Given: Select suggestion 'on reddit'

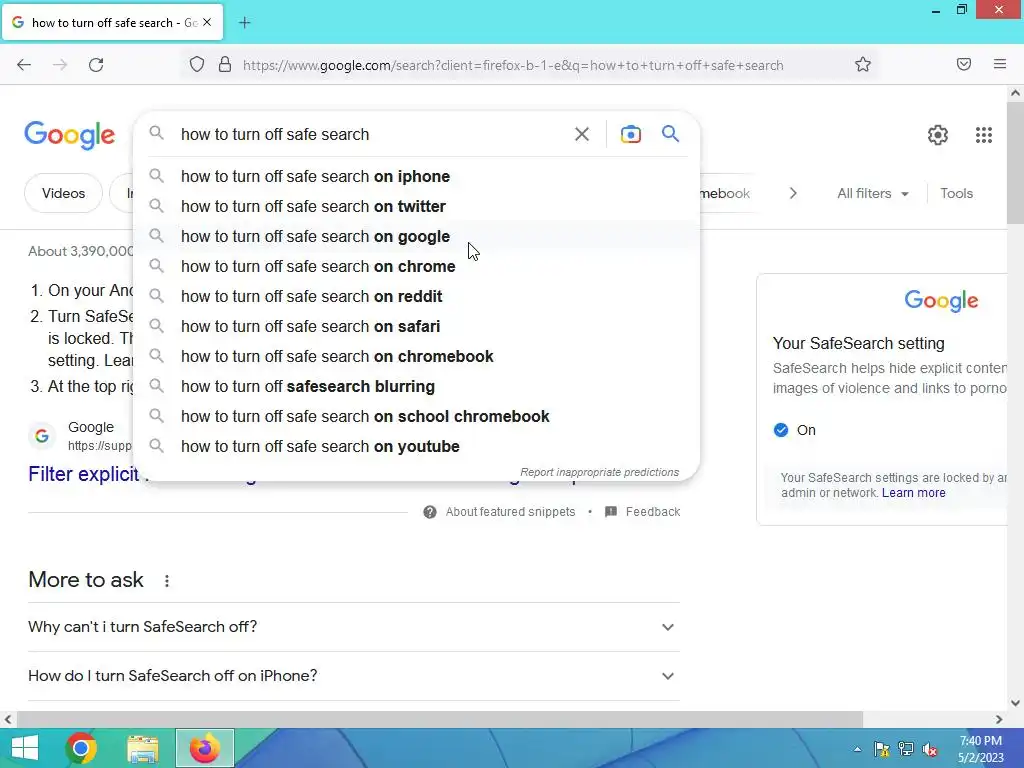Looking at the screenshot, I should (417, 296).
